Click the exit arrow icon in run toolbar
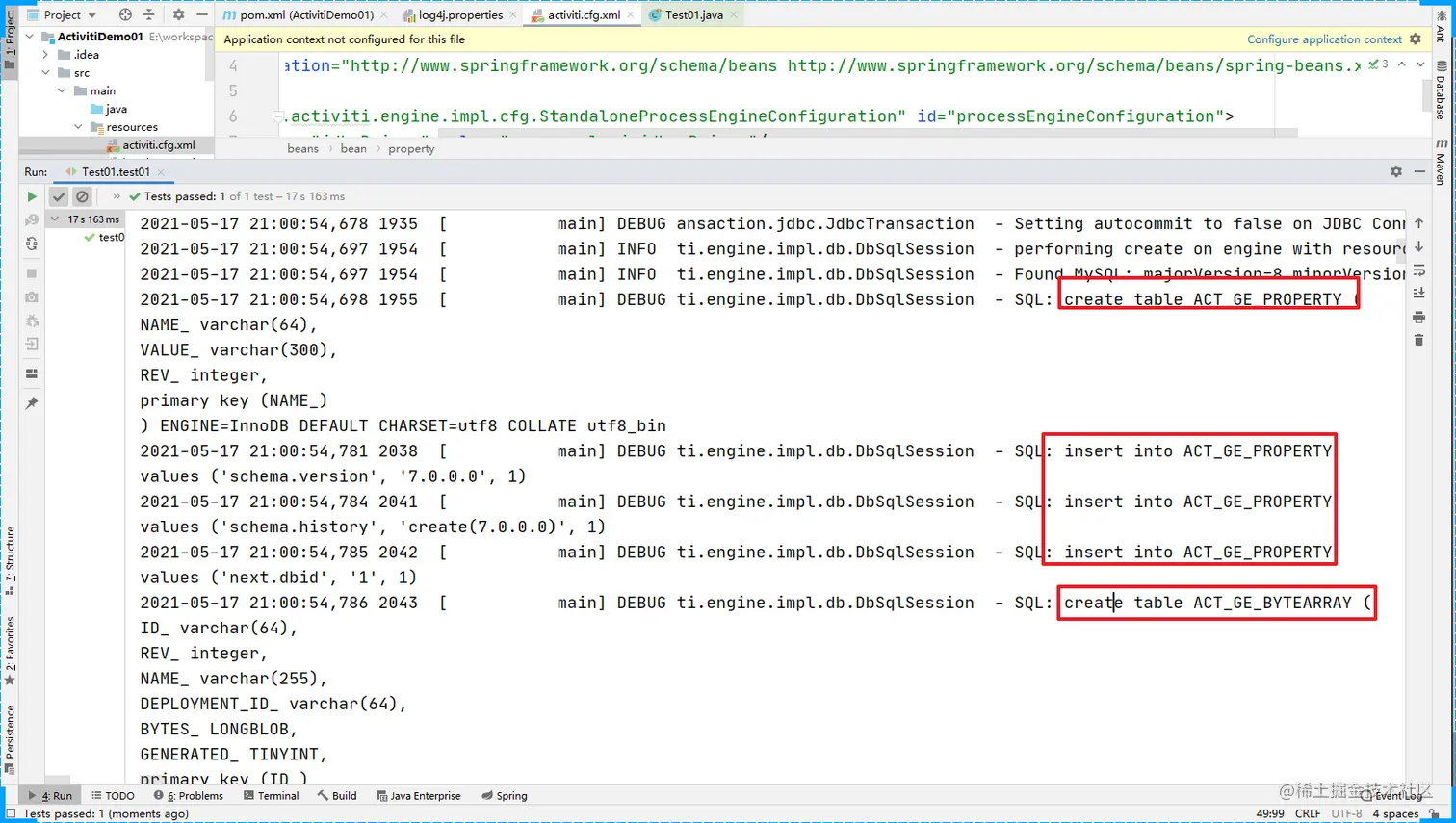Screen dimensions: 1456x823 [x=32, y=345]
